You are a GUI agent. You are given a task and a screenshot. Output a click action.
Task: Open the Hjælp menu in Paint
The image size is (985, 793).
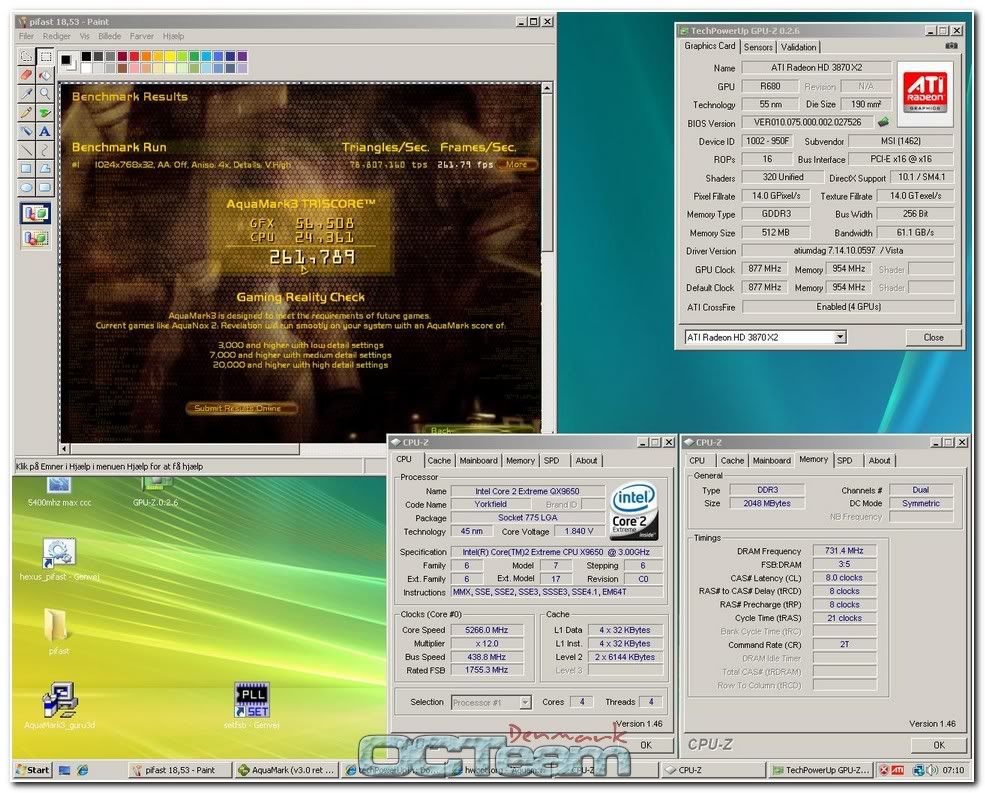[173, 36]
